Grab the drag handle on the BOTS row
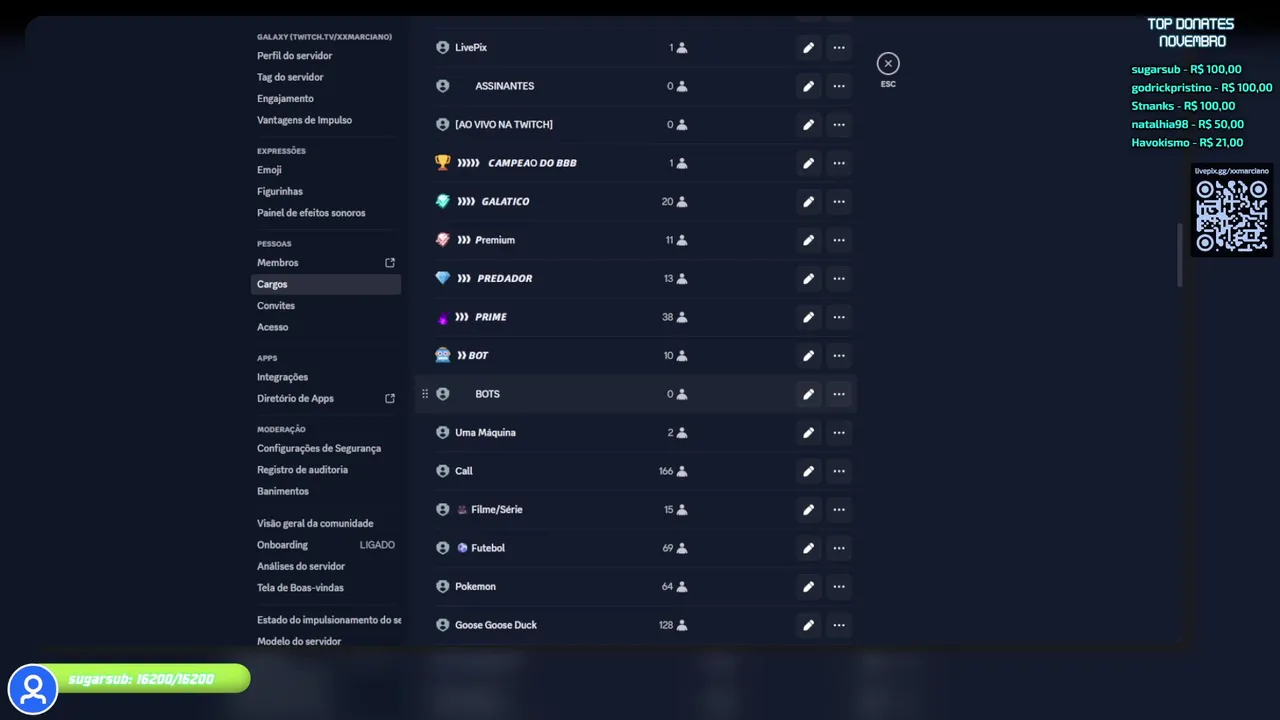This screenshot has width=1280, height=720. (425, 394)
